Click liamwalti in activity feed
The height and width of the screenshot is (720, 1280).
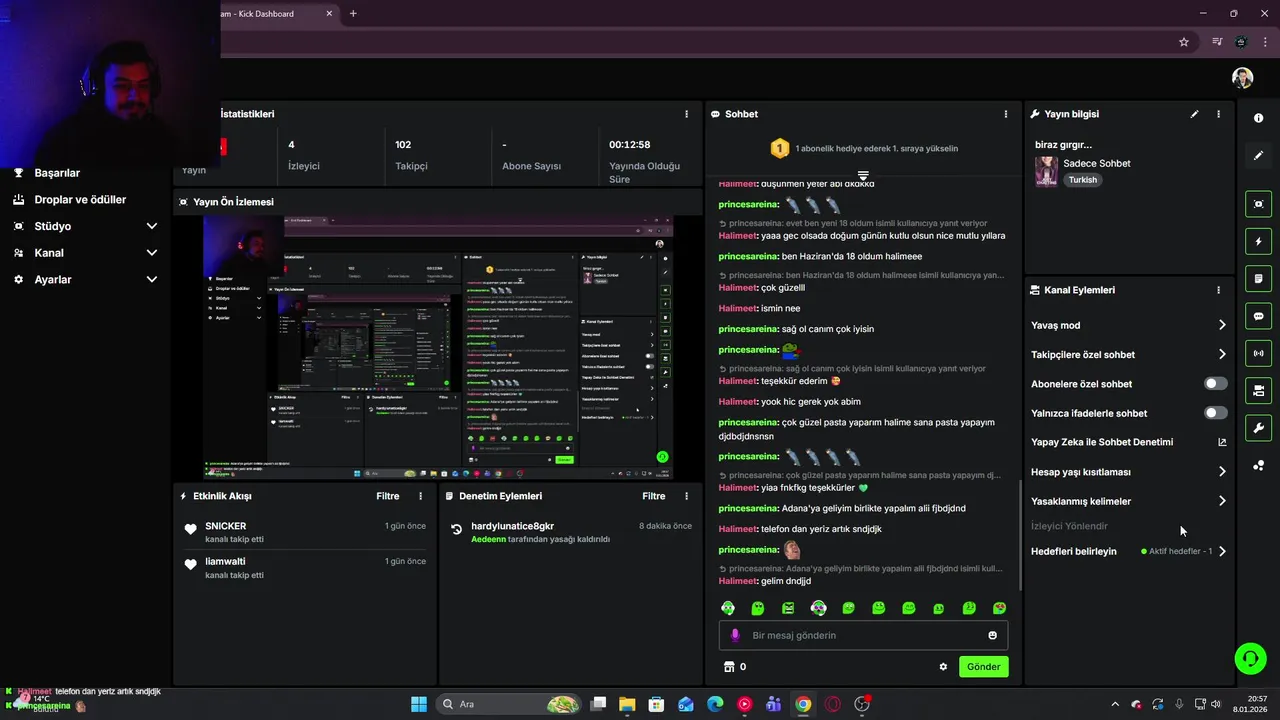point(225,562)
